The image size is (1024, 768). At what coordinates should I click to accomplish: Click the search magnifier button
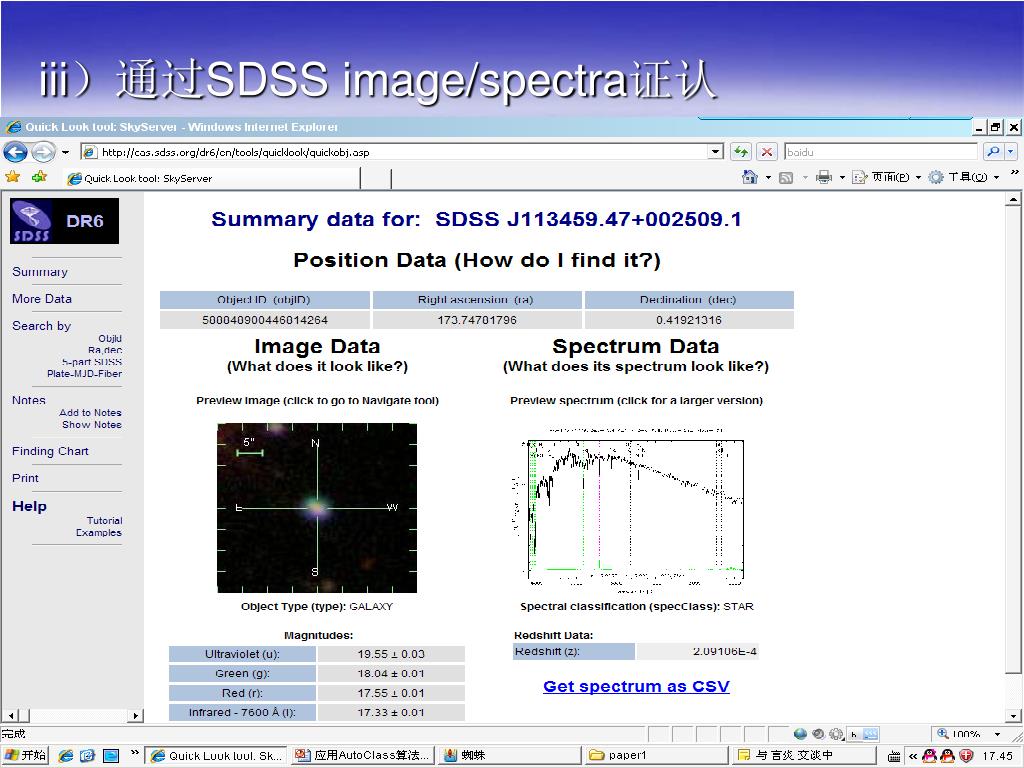(993, 152)
